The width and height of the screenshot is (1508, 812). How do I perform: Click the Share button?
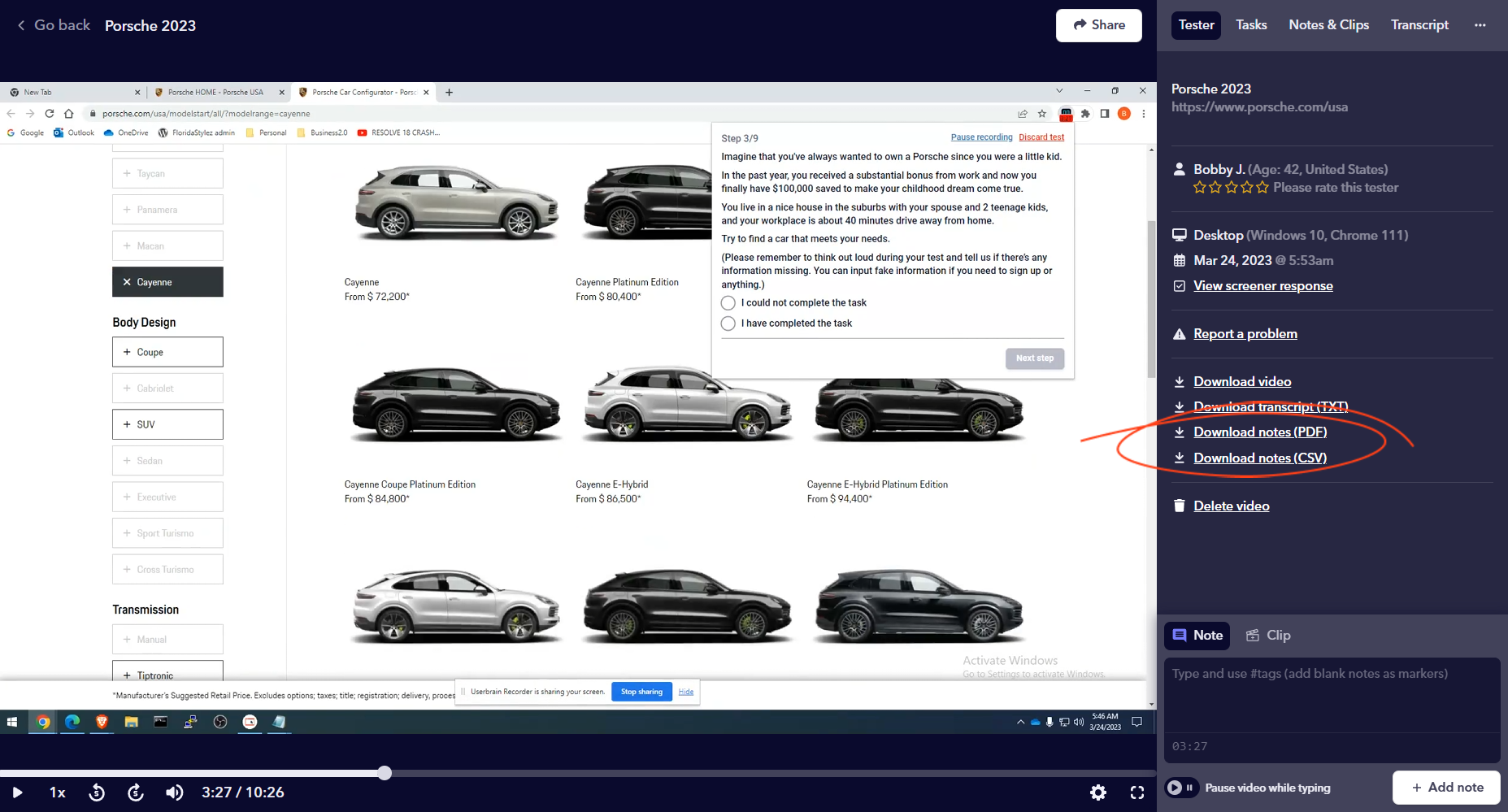click(x=1098, y=25)
